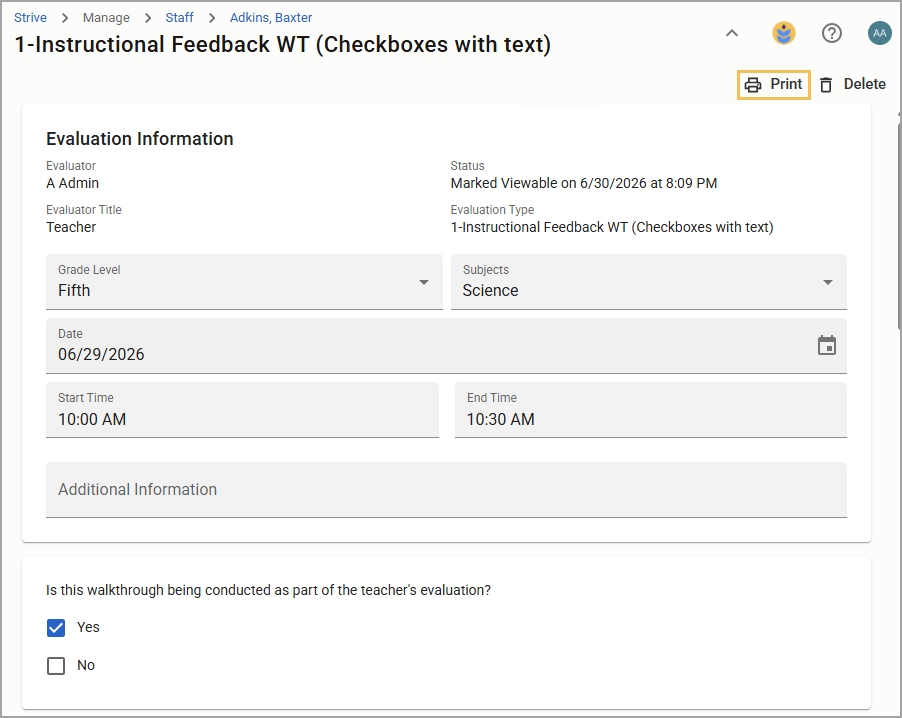Open the Grade Level dropdown
The width and height of the screenshot is (902, 718).
coord(244,282)
